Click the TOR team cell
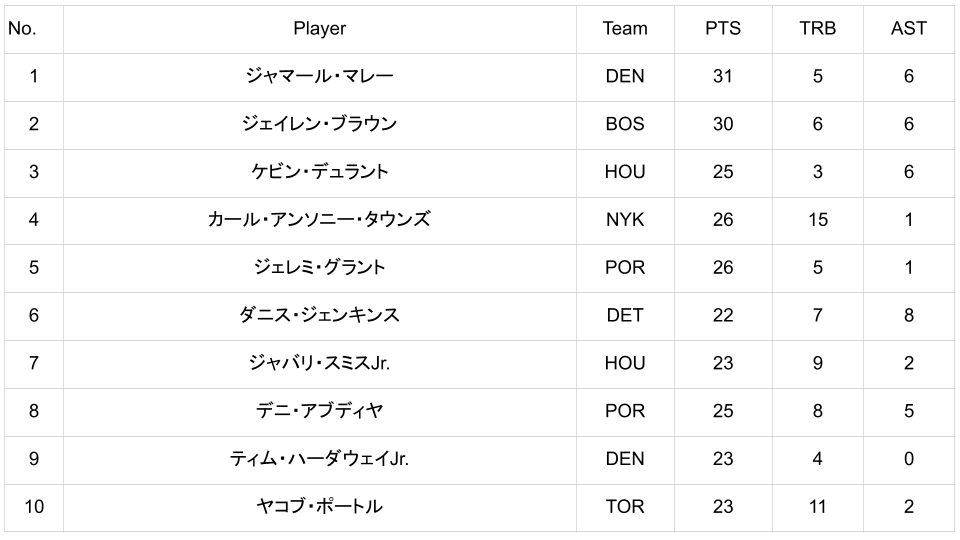Viewport: 960px width, 540px height. [x=625, y=507]
